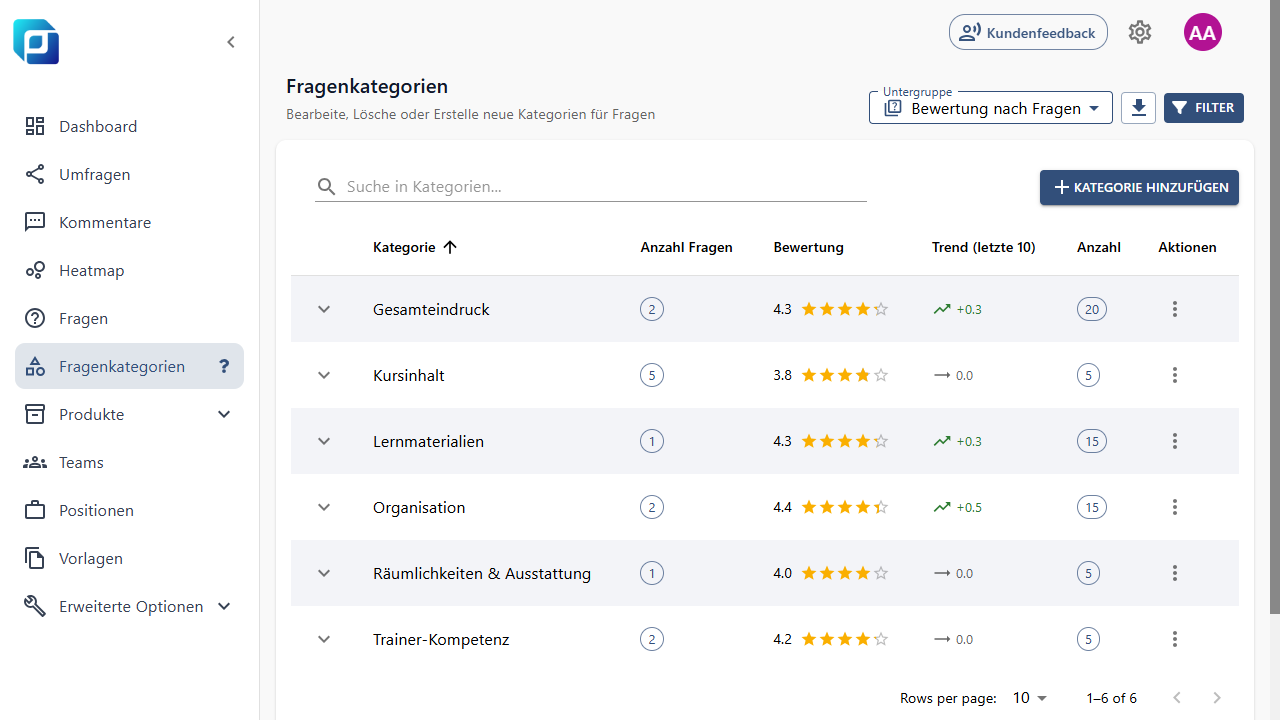
Task: Select Fragenkategorien in sidebar
Action: tap(129, 366)
